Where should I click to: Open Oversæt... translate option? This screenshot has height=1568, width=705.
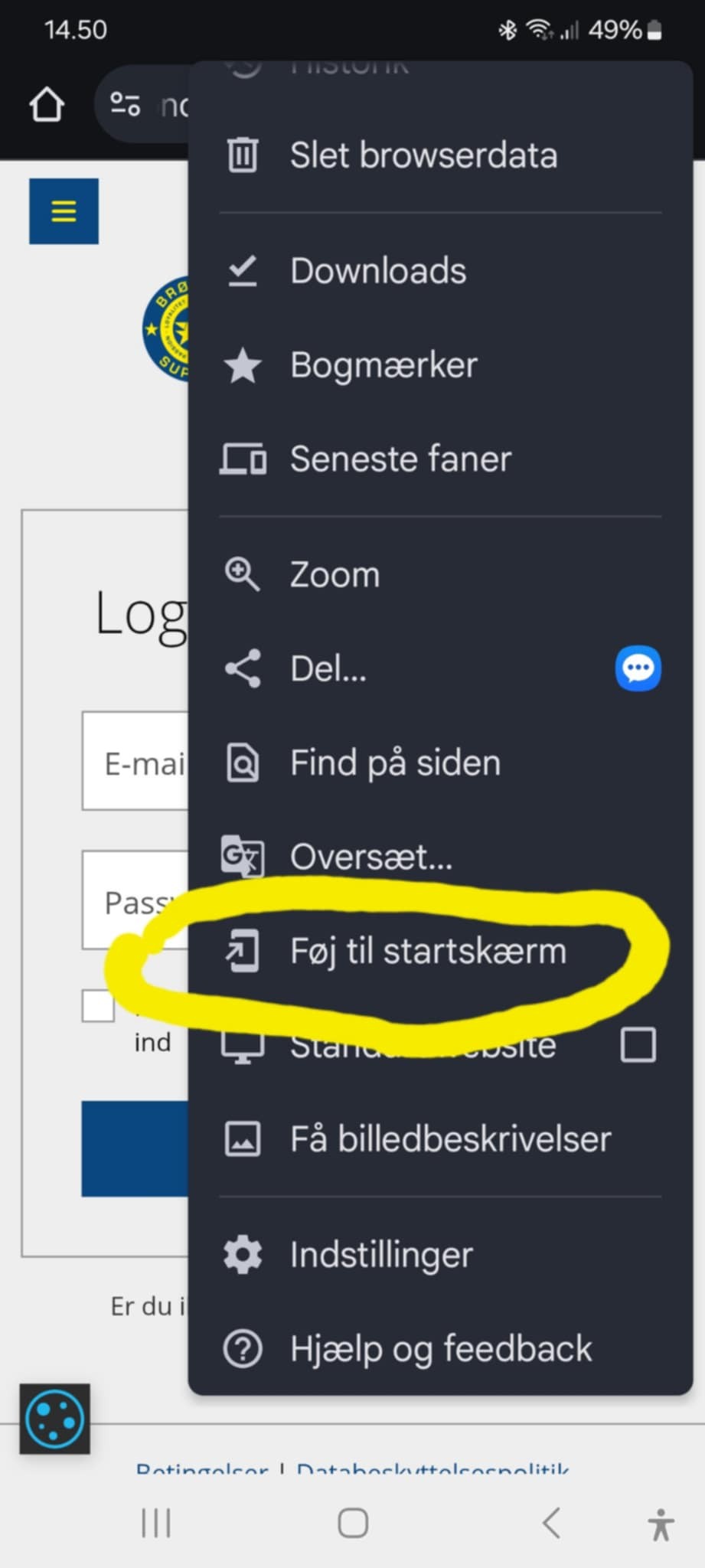click(440, 857)
